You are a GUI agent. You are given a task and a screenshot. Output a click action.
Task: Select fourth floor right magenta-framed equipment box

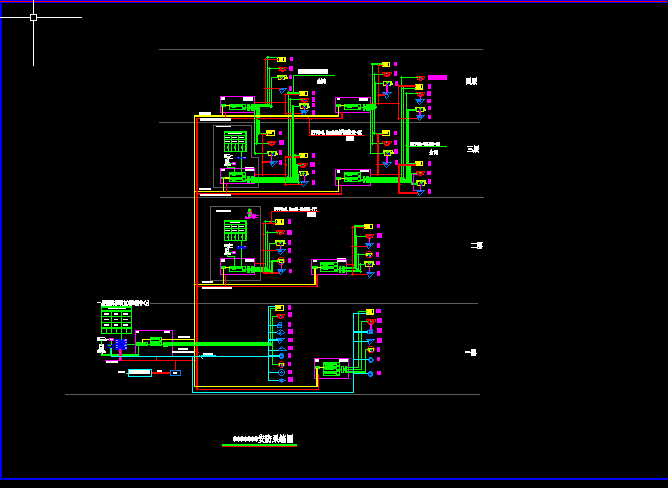click(x=352, y=105)
